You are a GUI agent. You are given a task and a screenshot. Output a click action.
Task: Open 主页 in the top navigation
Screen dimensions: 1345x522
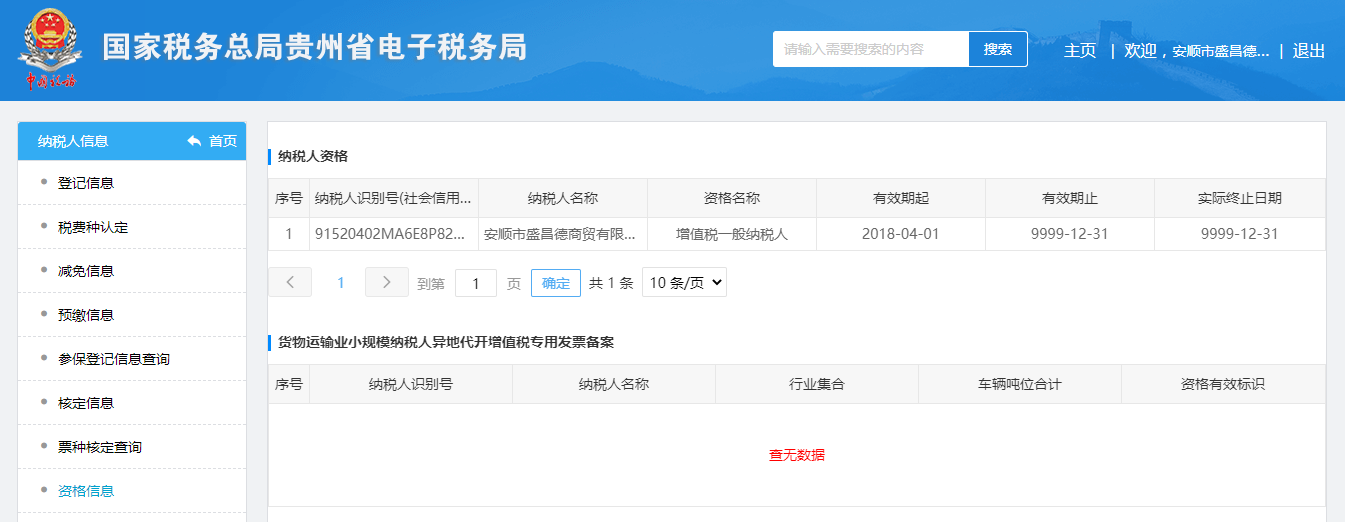click(x=1080, y=51)
